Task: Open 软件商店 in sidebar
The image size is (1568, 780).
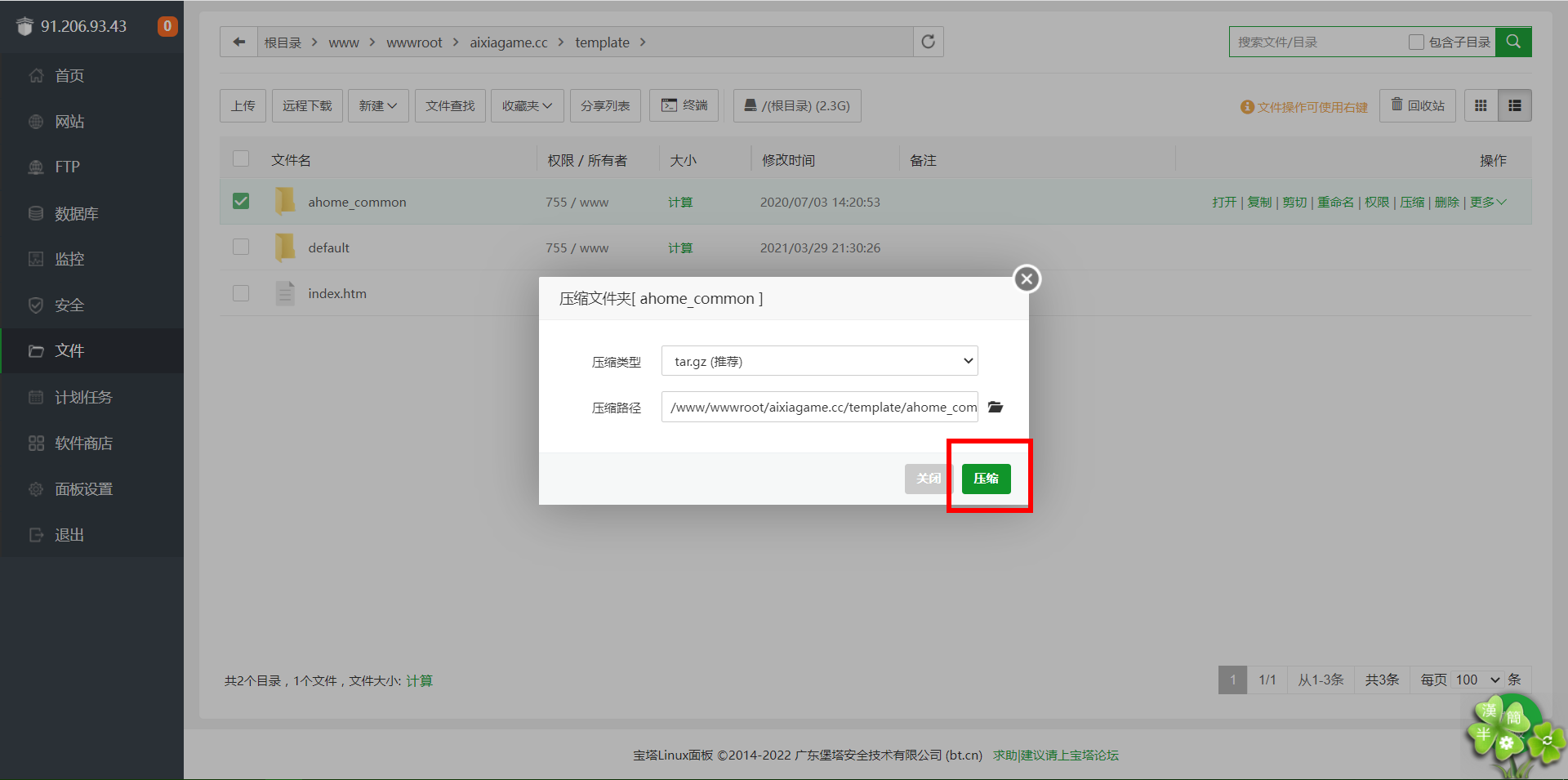Action: (x=91, y=443)
